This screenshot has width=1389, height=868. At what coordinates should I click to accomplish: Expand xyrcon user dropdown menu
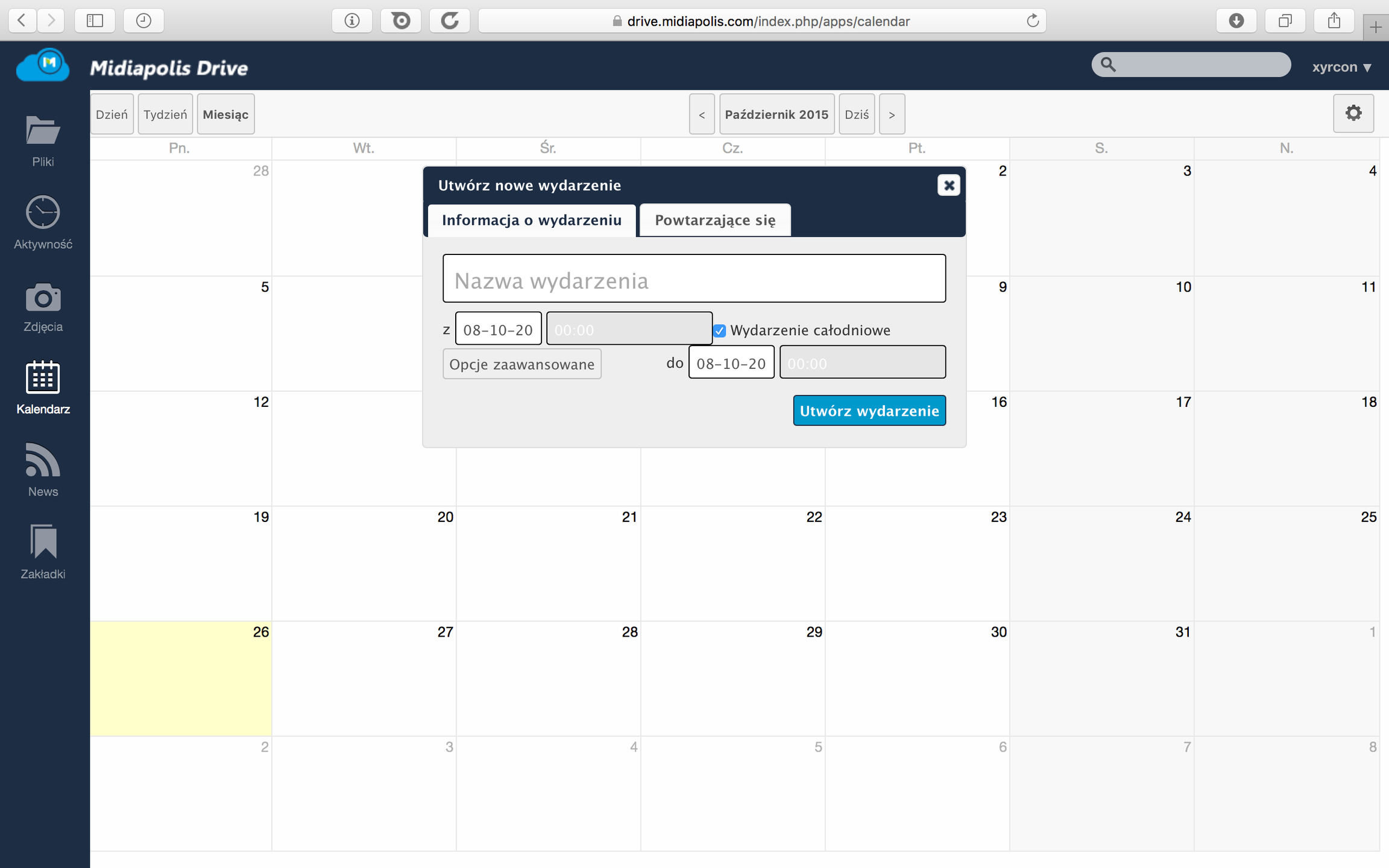1341,67
